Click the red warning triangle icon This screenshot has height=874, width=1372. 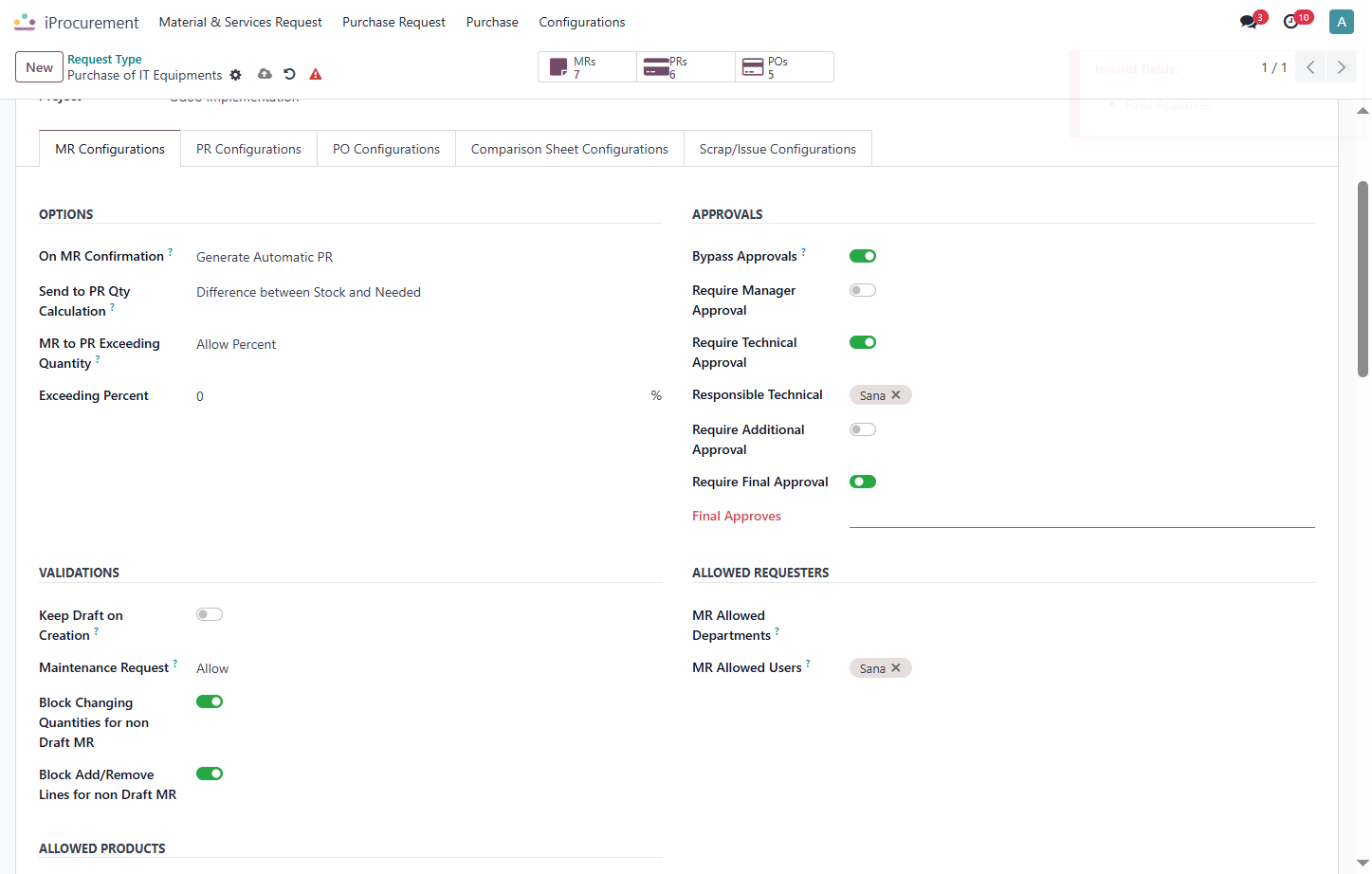tap(316, 74)
